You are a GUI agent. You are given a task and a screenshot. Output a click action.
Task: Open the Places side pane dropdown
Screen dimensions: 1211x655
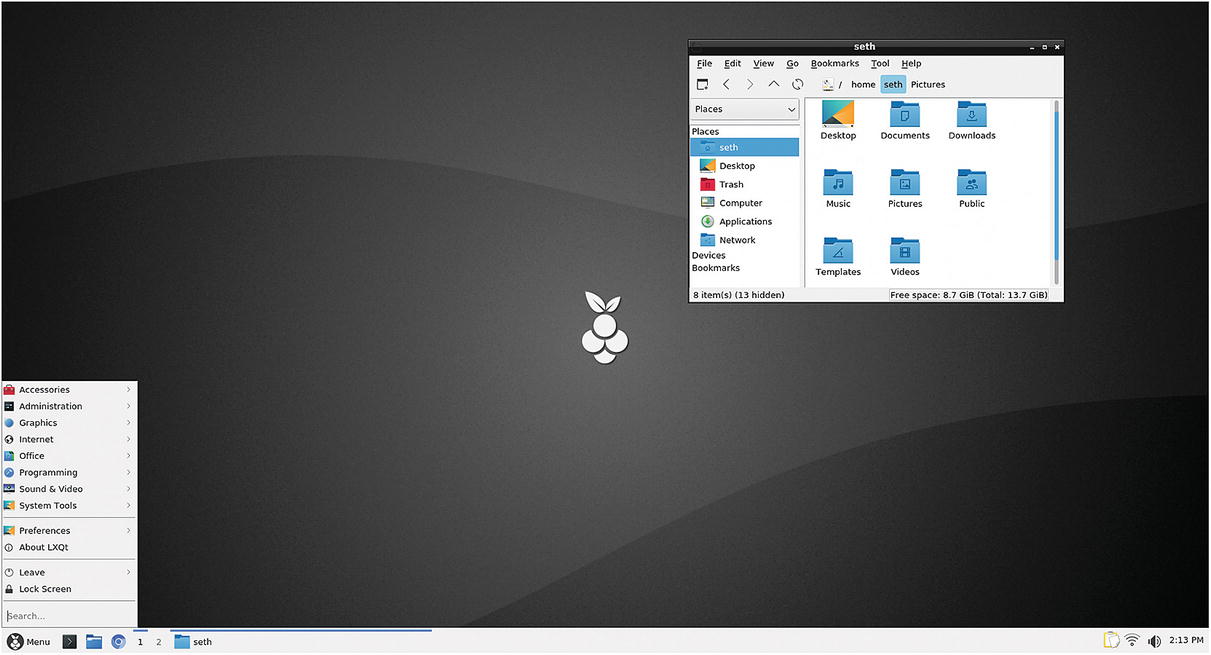[x=745, y=109]
